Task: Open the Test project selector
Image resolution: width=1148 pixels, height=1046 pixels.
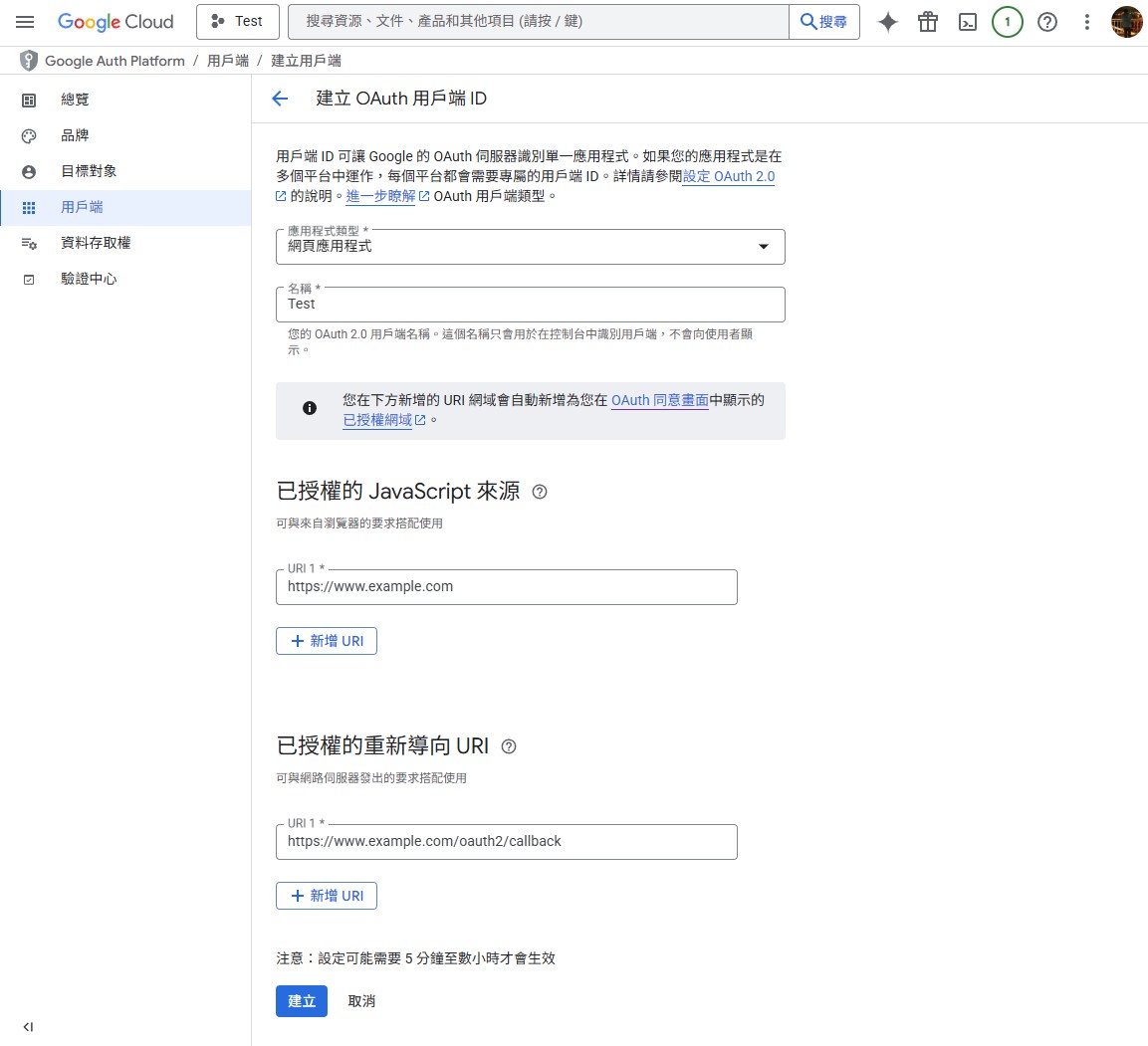Action: tap(237, 20)
